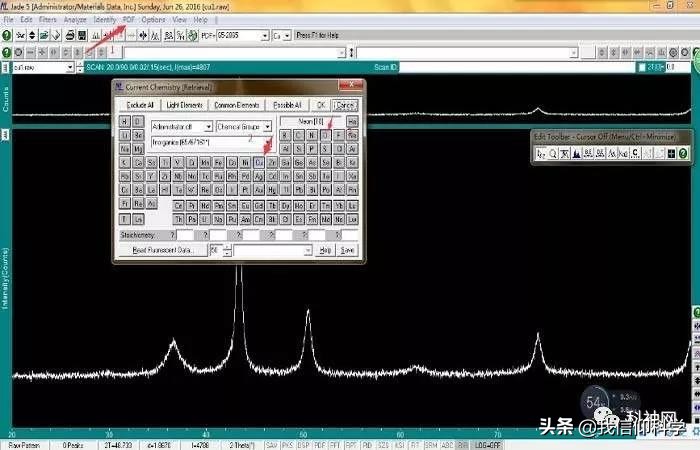Screen dimensions: 700x450
Task: Click the first Stoichiometry input field
Action: pos(185,235)
